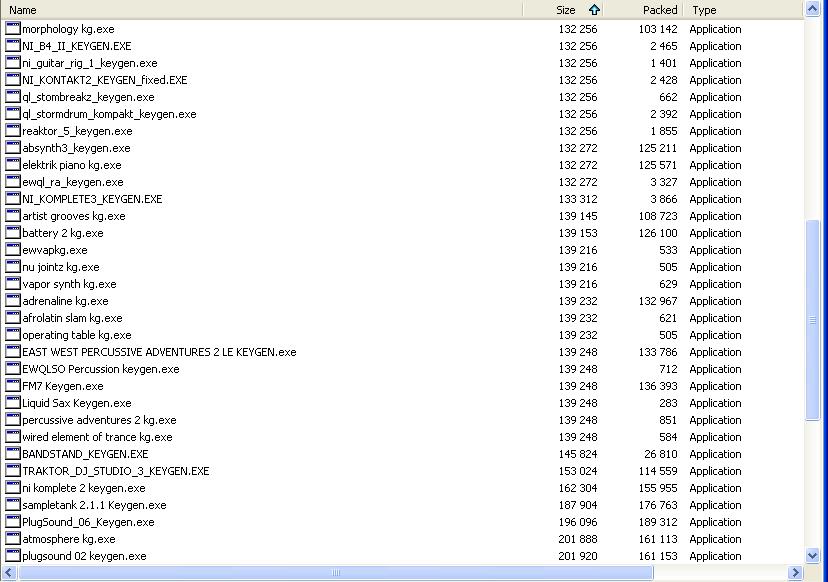828x582 pixels.
Task: Click Application type of BANDSTAND_KEYGEN.EXE row
Action: click(x=715, y=454)
